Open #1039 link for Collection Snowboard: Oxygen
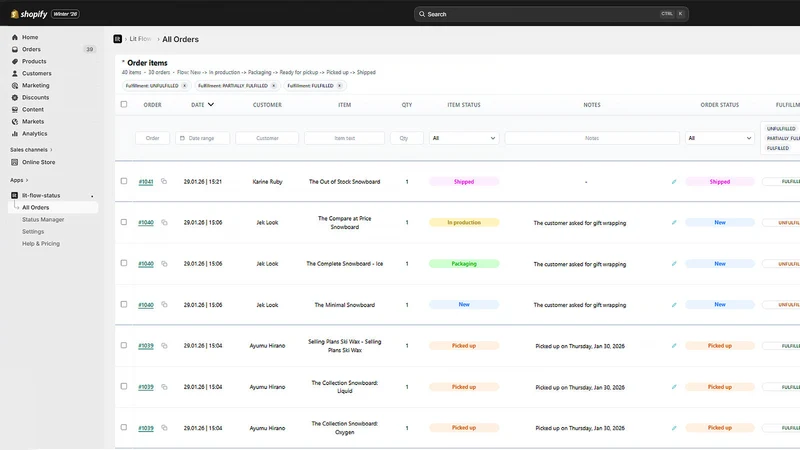 [x=146, y=428]
